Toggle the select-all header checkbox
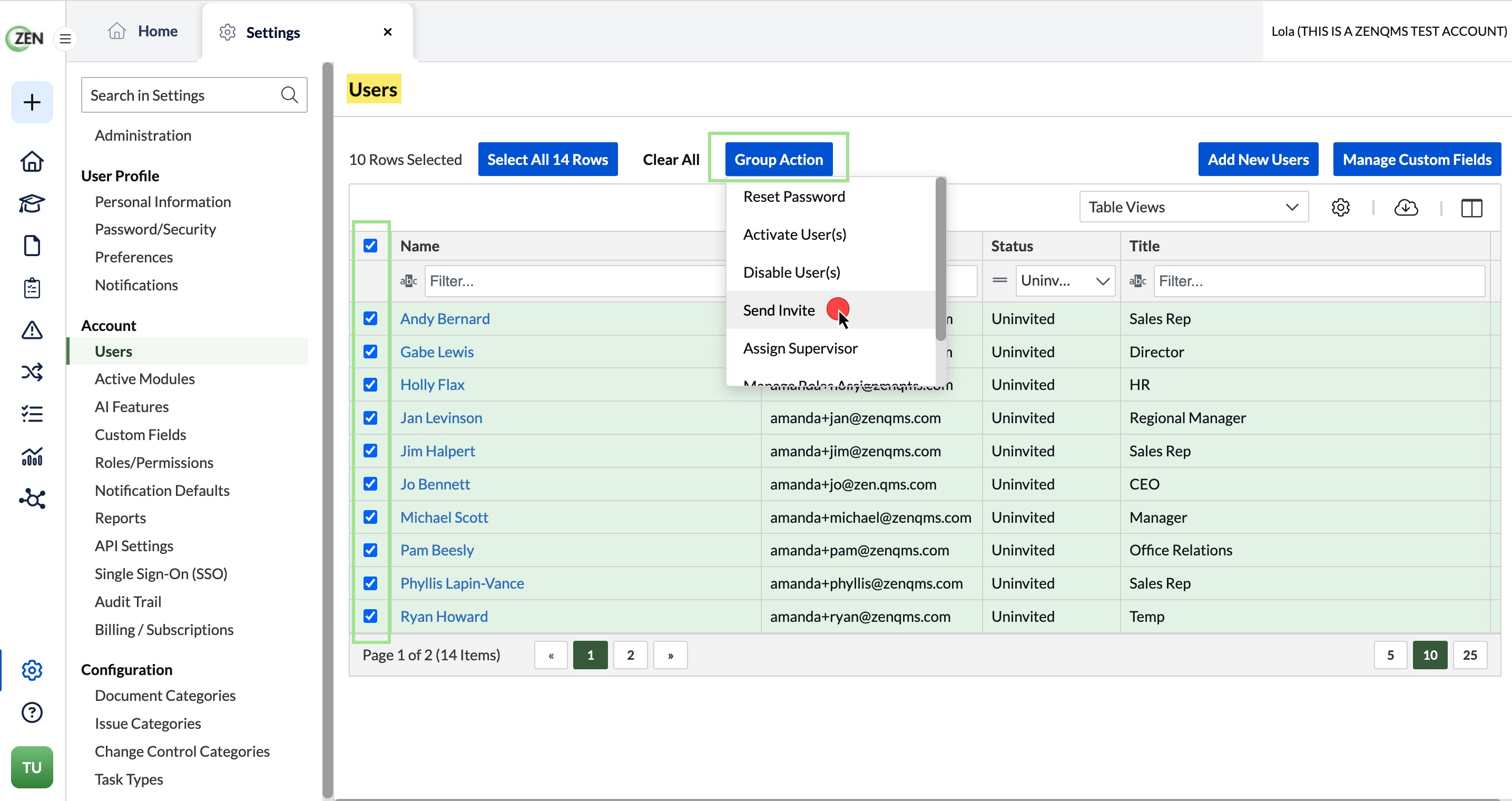1512x801 pixels. [370, 246]
